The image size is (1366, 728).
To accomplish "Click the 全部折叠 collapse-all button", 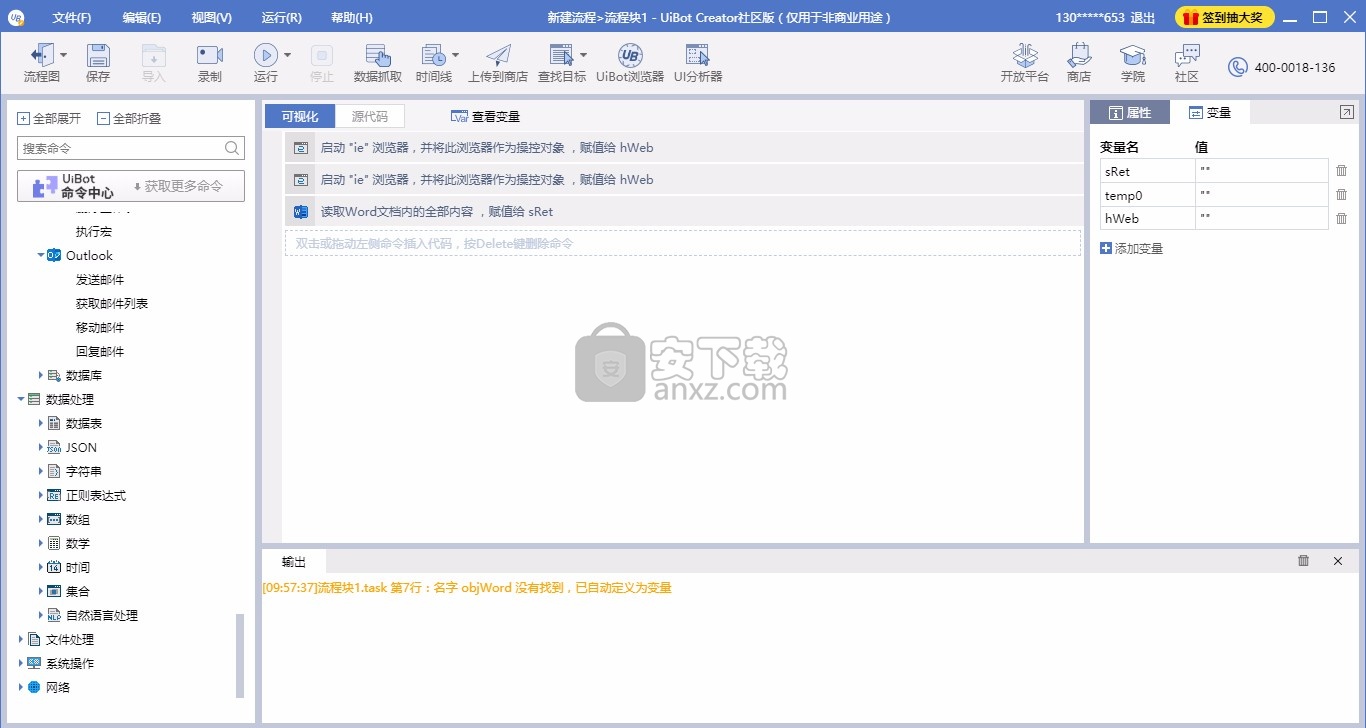I will click(x=129, y=118).
